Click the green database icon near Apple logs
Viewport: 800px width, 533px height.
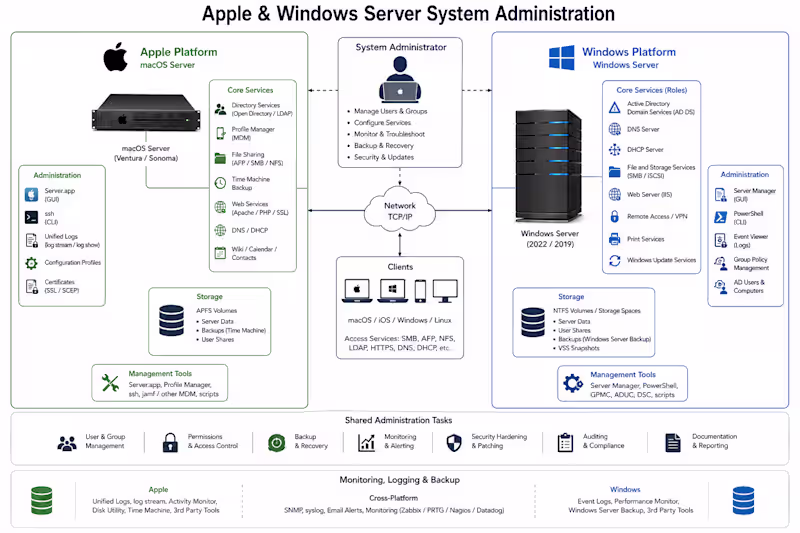click(x=41, y=500)
